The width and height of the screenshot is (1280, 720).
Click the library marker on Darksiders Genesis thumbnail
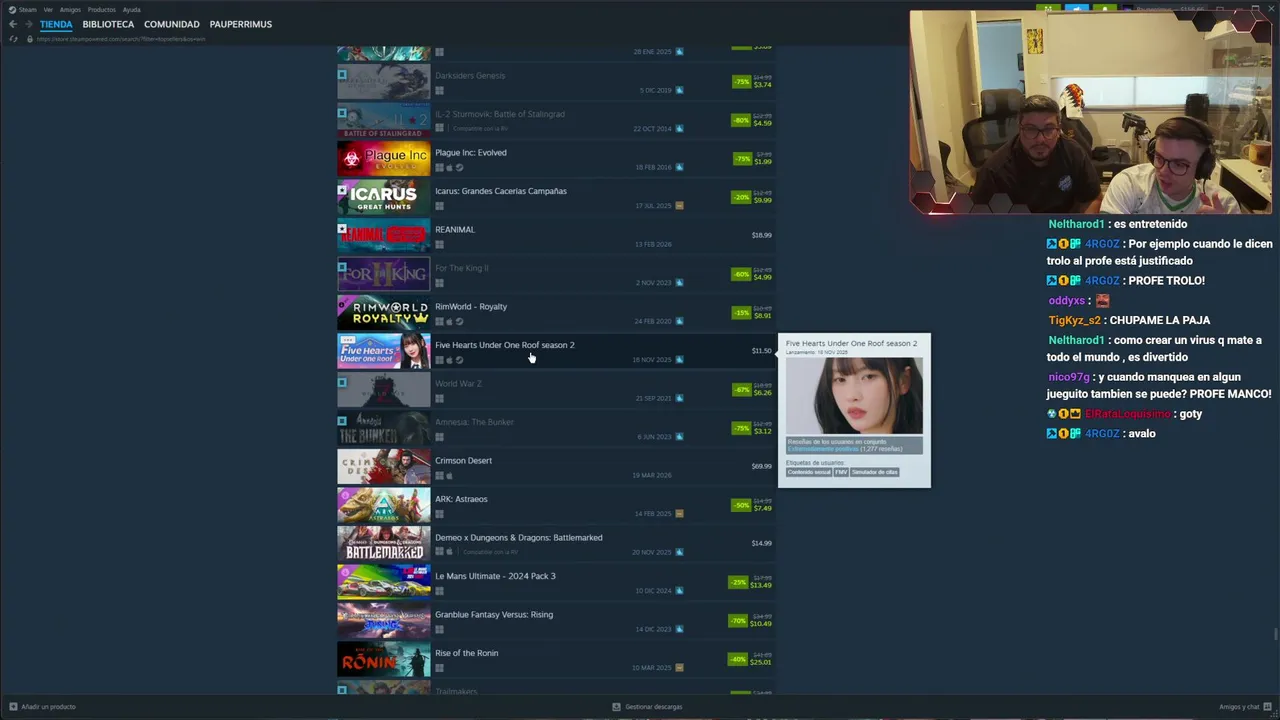coord(342,73)
